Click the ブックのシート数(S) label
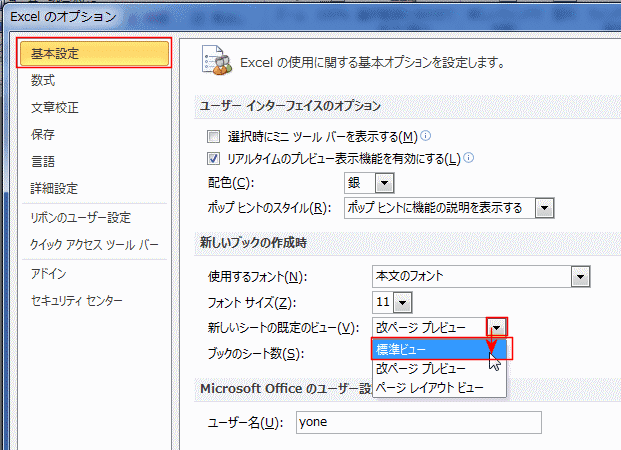Viewport: 621px width, 450px height. click(256, 353)
